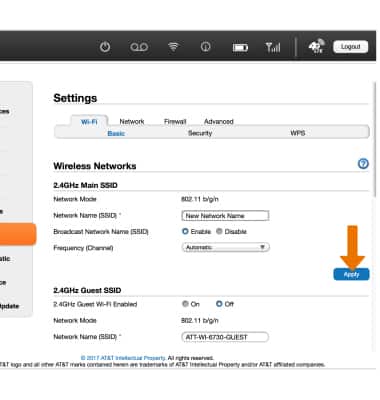Click the Main SSID Network Name field

[225, 216]
